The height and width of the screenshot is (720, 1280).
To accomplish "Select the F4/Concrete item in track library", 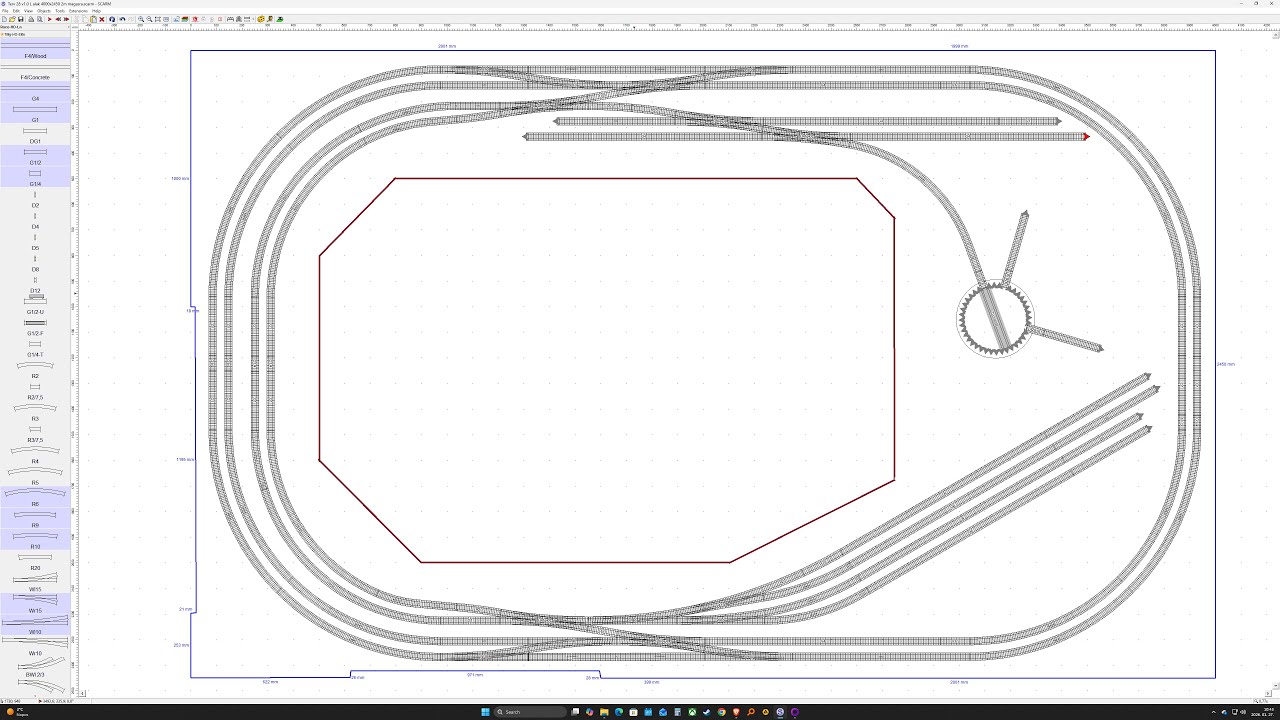I will [x=35, y=77].
